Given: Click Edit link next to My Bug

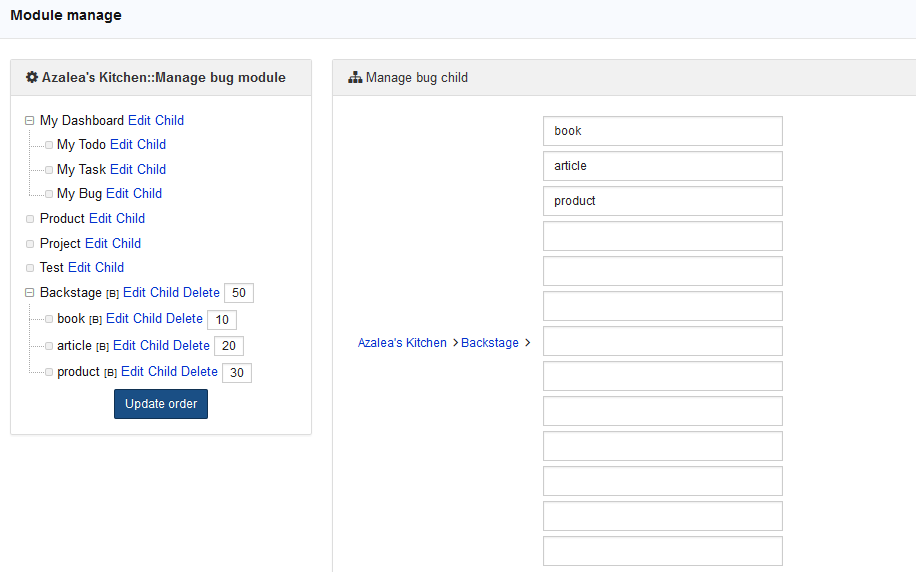Looking at the screenshot, I should point(117,194).
